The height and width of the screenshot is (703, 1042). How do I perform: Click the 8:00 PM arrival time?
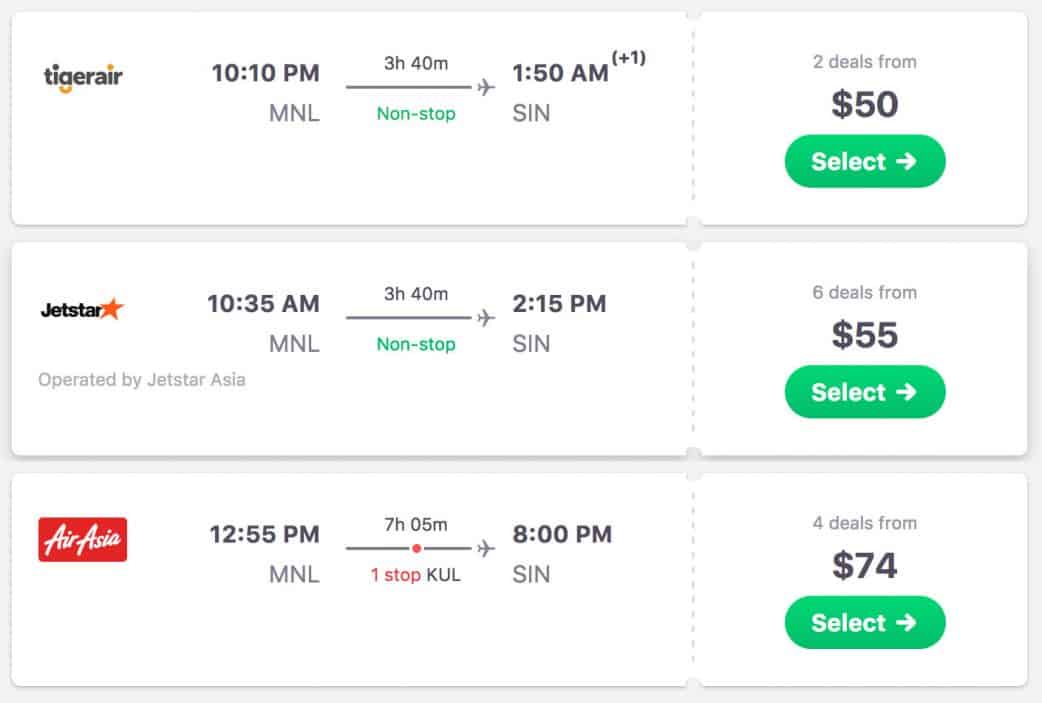tap(561, 534)
